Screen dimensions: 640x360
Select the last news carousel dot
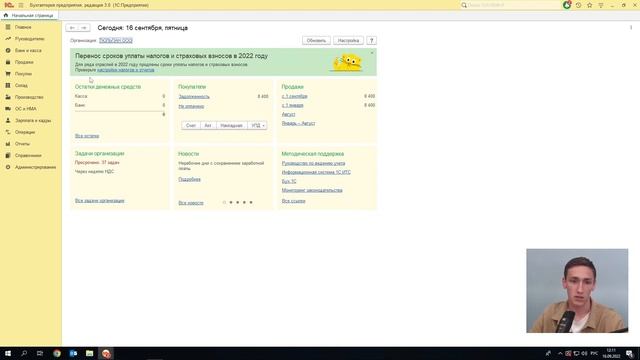pos(251,202)
